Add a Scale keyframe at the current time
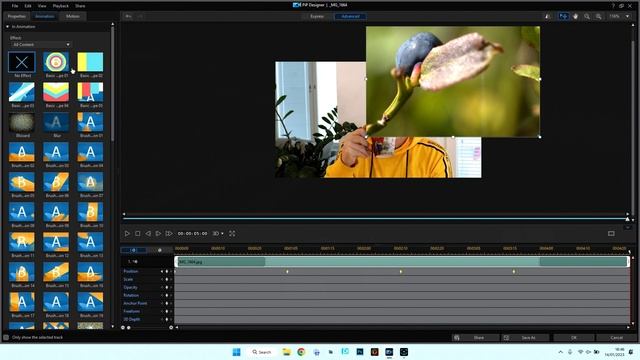This screenshot has width=640, height=360. [167, 280]
